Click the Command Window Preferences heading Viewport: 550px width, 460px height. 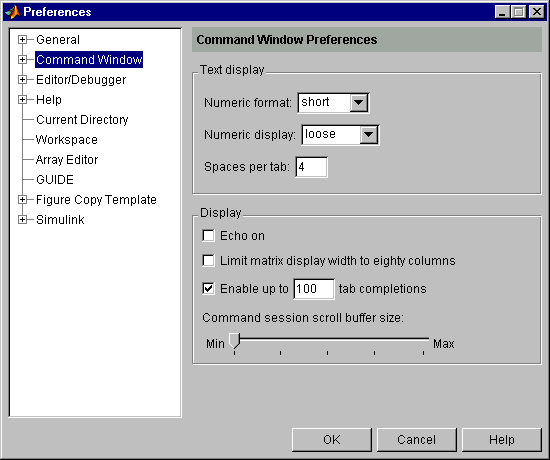(x=287, y=40)
